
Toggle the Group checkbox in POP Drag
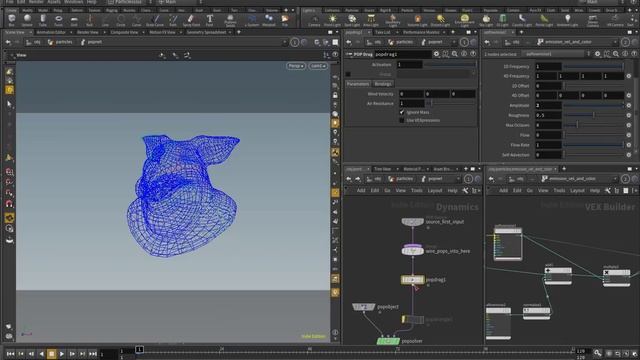click(x=348, y=74)
